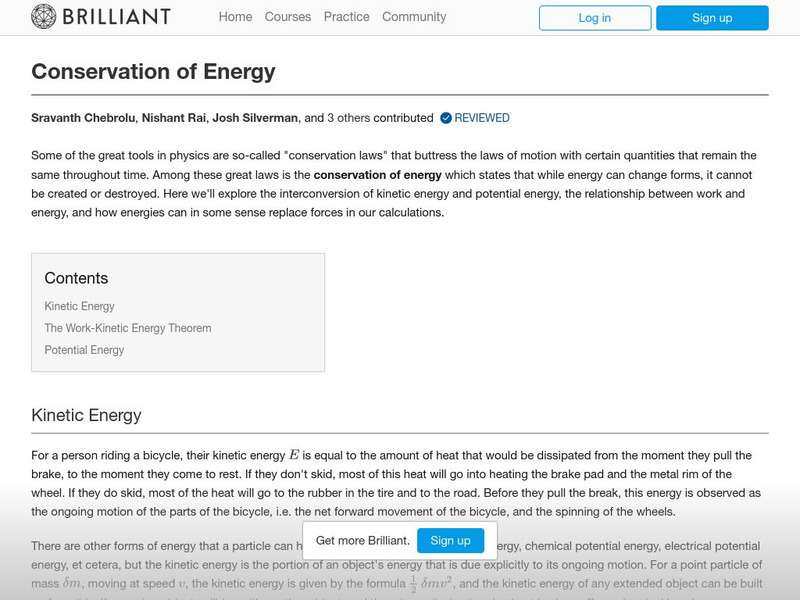
Task: Open the Practice section
Action: [346, 17]
